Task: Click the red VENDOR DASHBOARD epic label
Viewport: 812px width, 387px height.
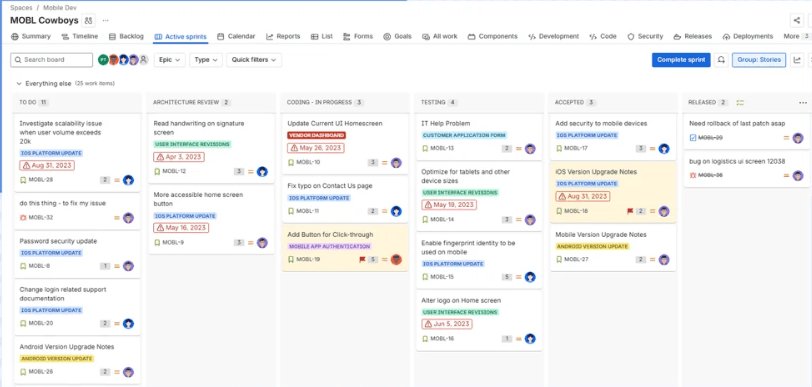Action: coord(316,135)
